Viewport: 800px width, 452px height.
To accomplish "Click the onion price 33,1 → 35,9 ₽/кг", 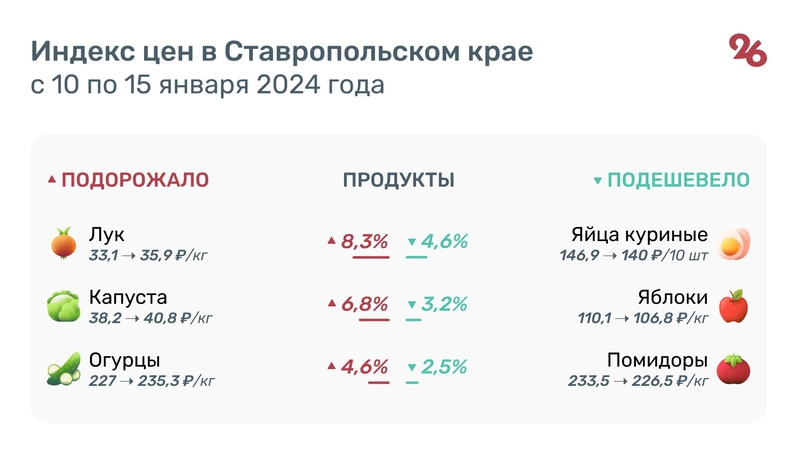I will (150, 256).
